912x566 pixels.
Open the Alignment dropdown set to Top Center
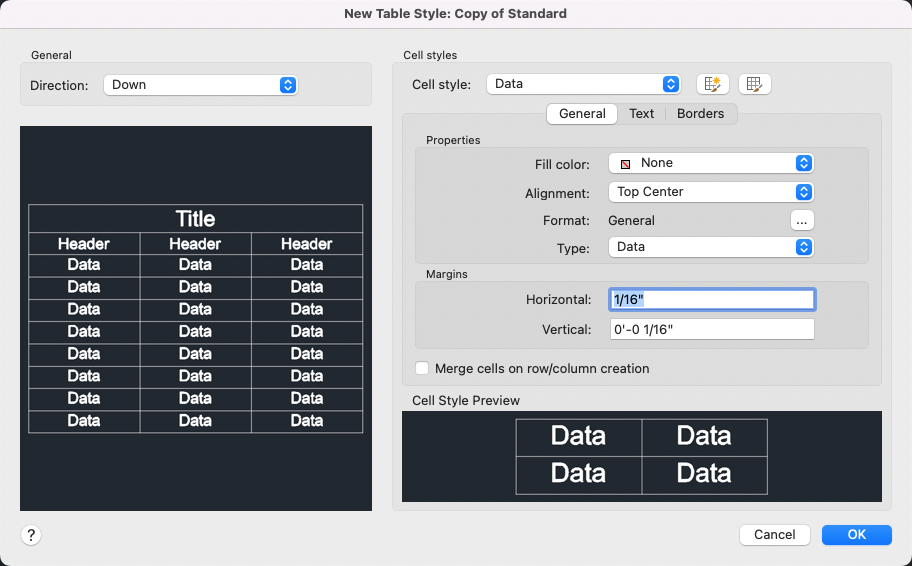[710, 192]
